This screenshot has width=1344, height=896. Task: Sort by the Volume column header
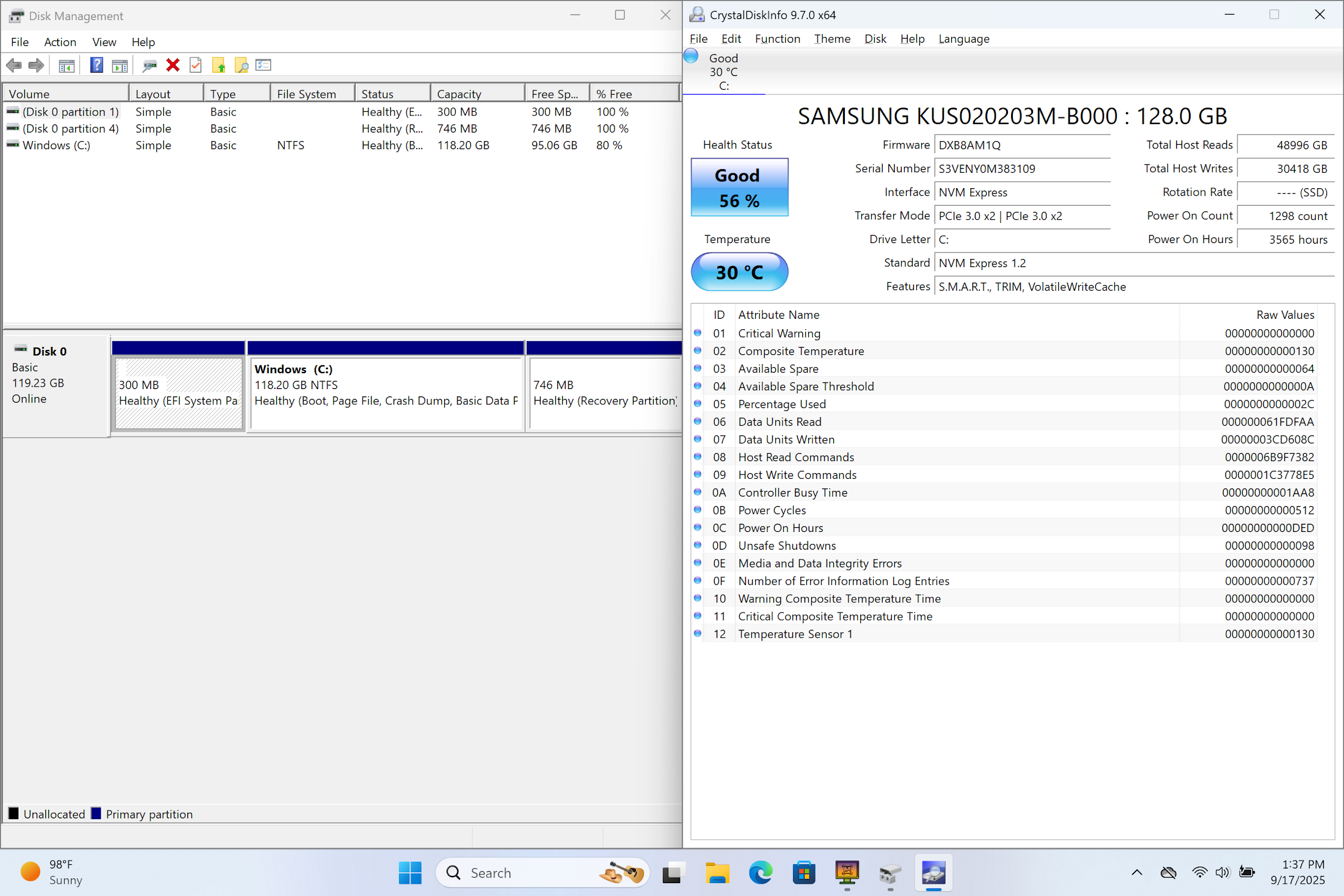click(66, 93)
